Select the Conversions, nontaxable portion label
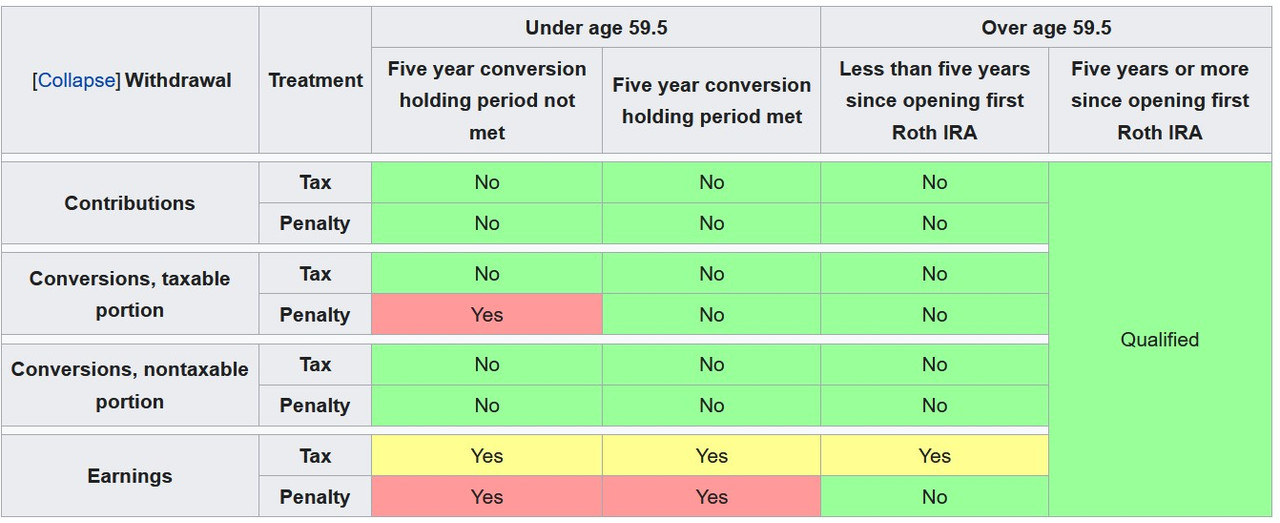The image size is (1280, 523). [x=130, y=385]
